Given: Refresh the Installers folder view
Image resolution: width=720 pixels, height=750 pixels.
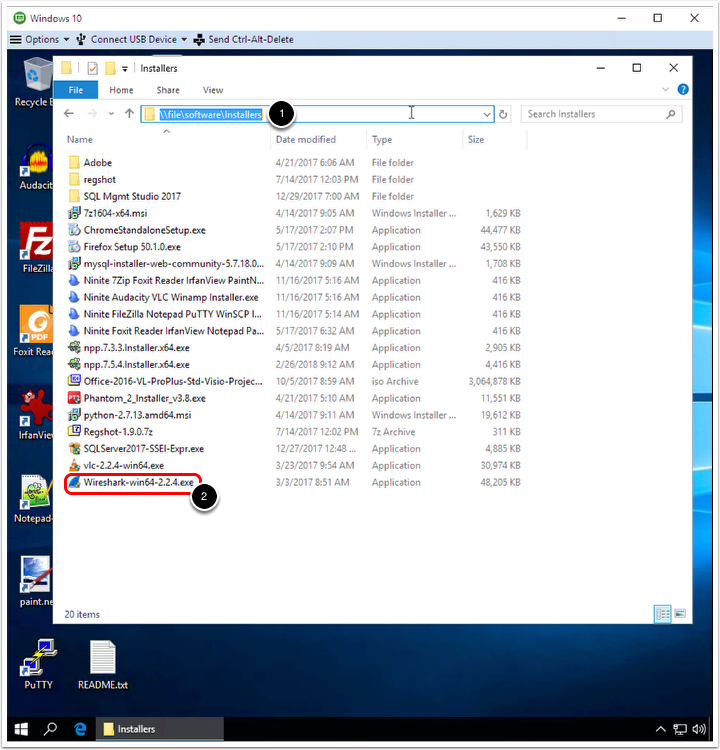Looking at the screenshot, I should point(503,114).
